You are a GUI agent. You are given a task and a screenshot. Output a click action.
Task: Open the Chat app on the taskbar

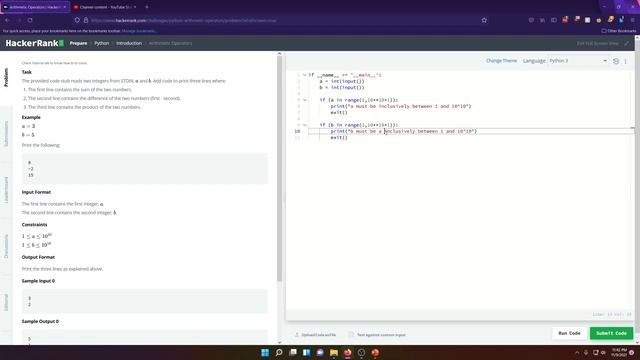[x=320, y=352]
